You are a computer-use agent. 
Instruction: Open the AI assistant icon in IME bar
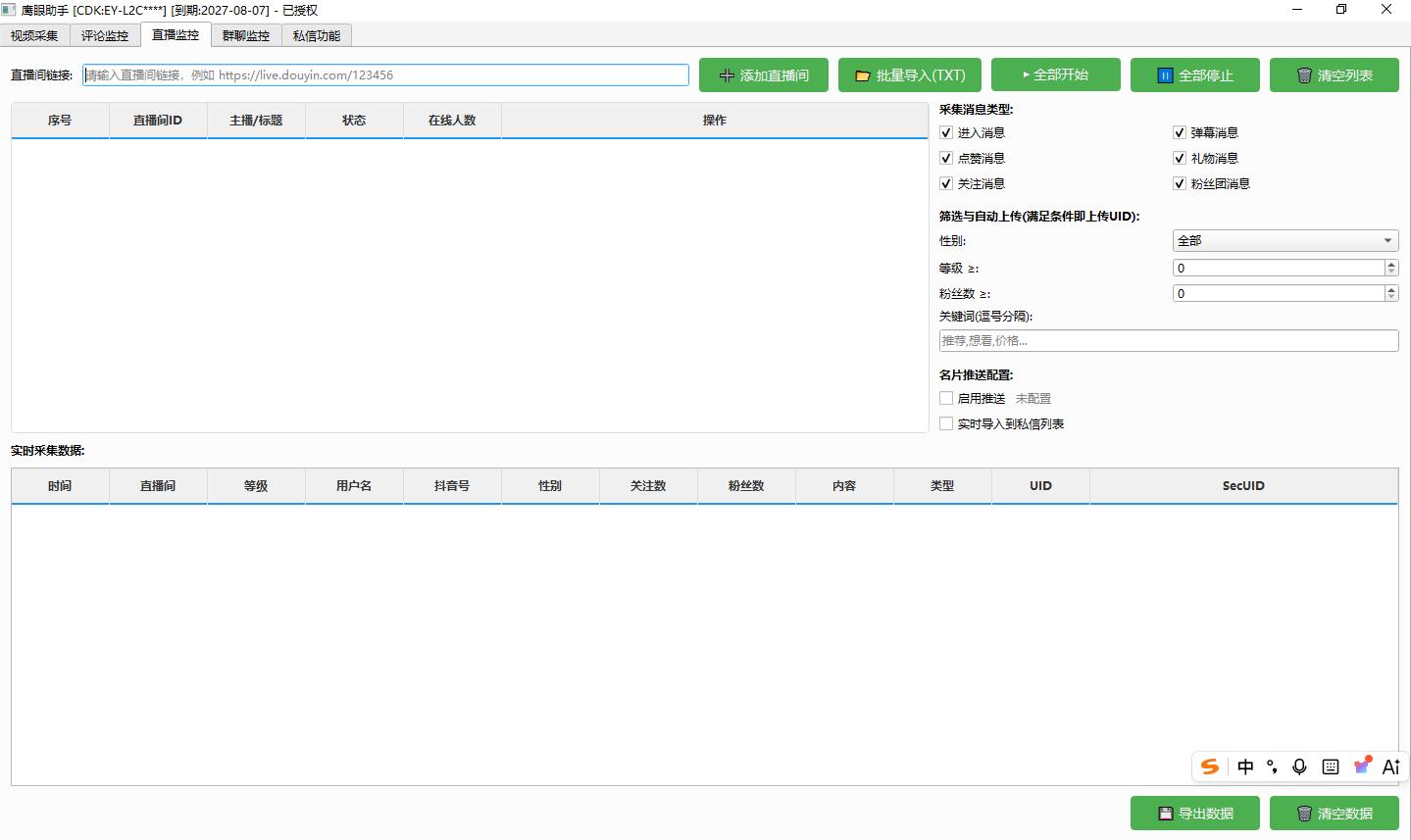1390,766
